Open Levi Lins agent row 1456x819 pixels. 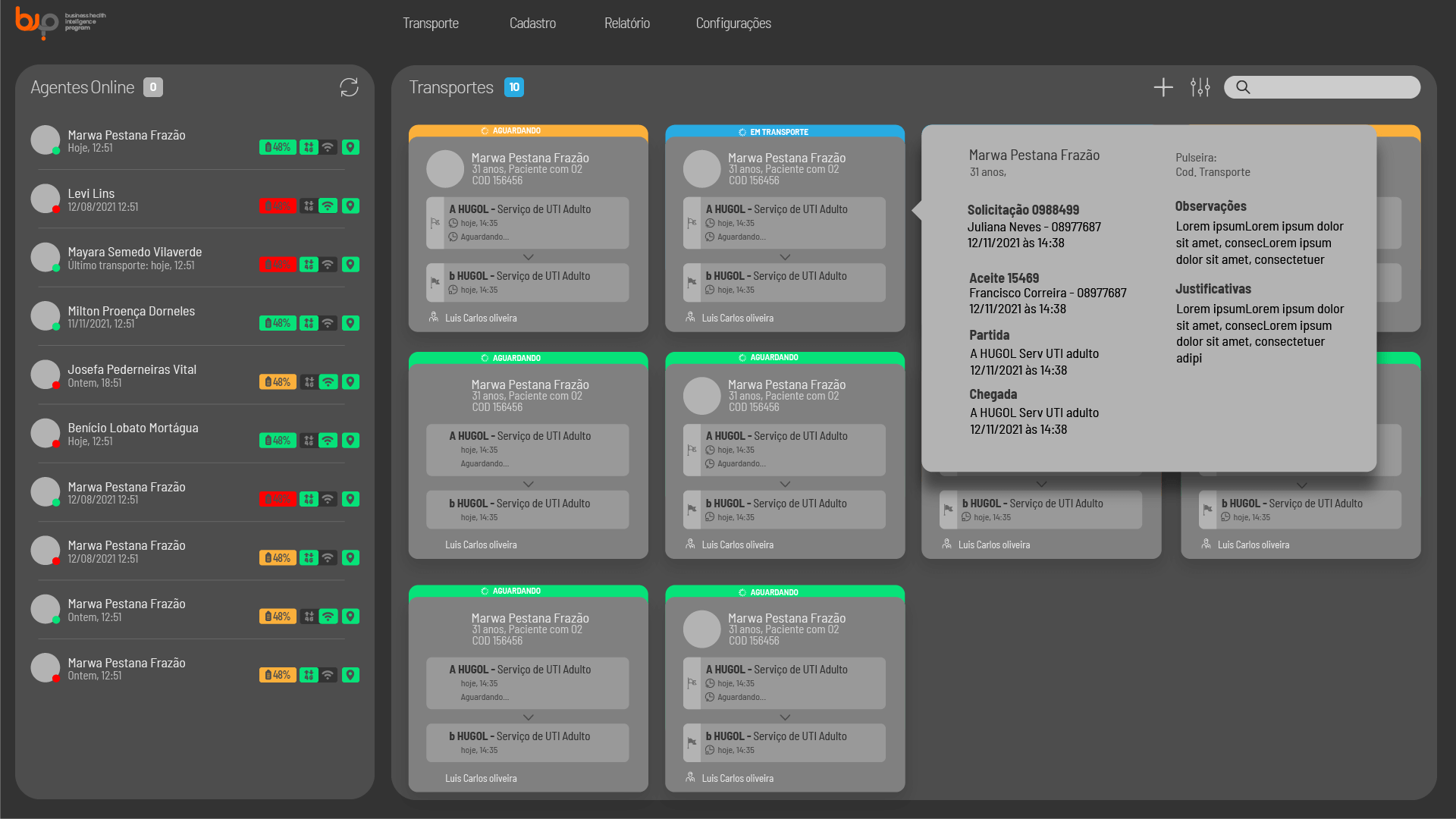(195, 199)
